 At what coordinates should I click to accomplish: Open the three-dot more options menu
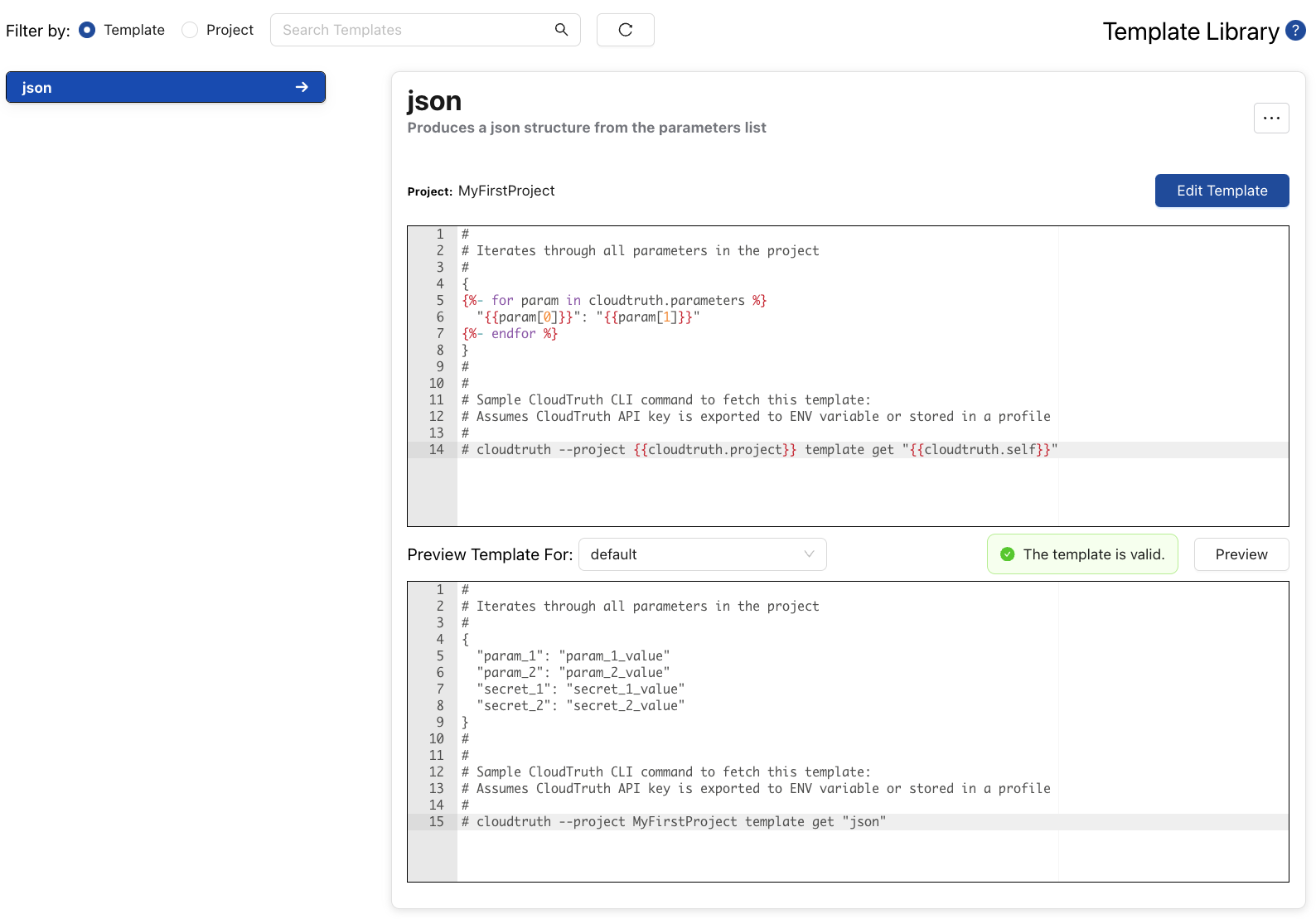point(1270,119)
